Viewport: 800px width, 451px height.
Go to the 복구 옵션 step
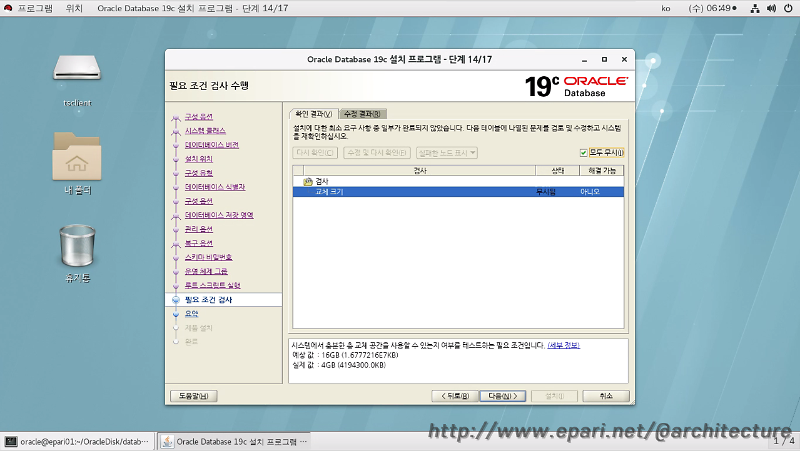pos(198,243)
